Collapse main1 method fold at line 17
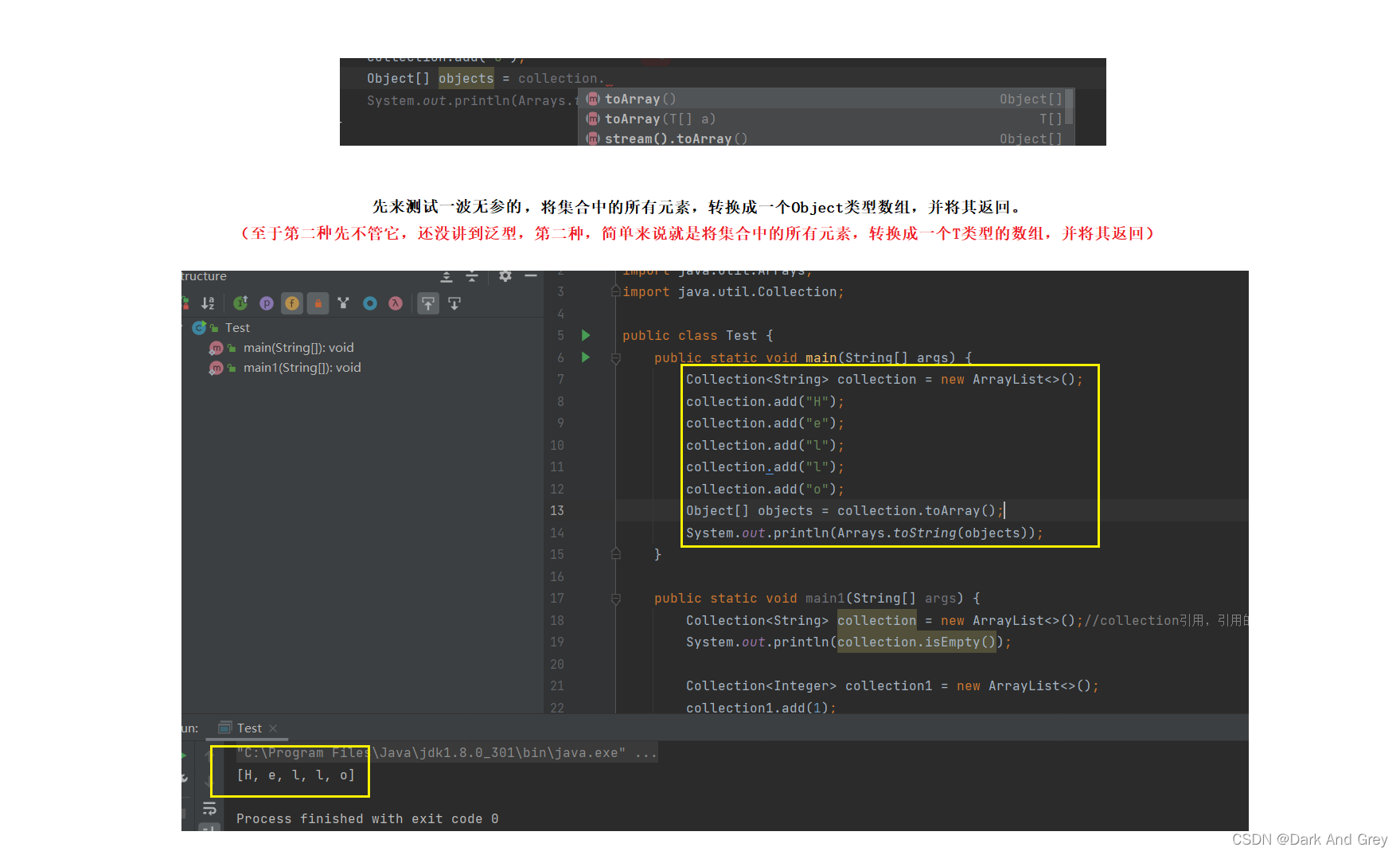Viewport: 1400px width, 855px height. [x=615, y=599]
